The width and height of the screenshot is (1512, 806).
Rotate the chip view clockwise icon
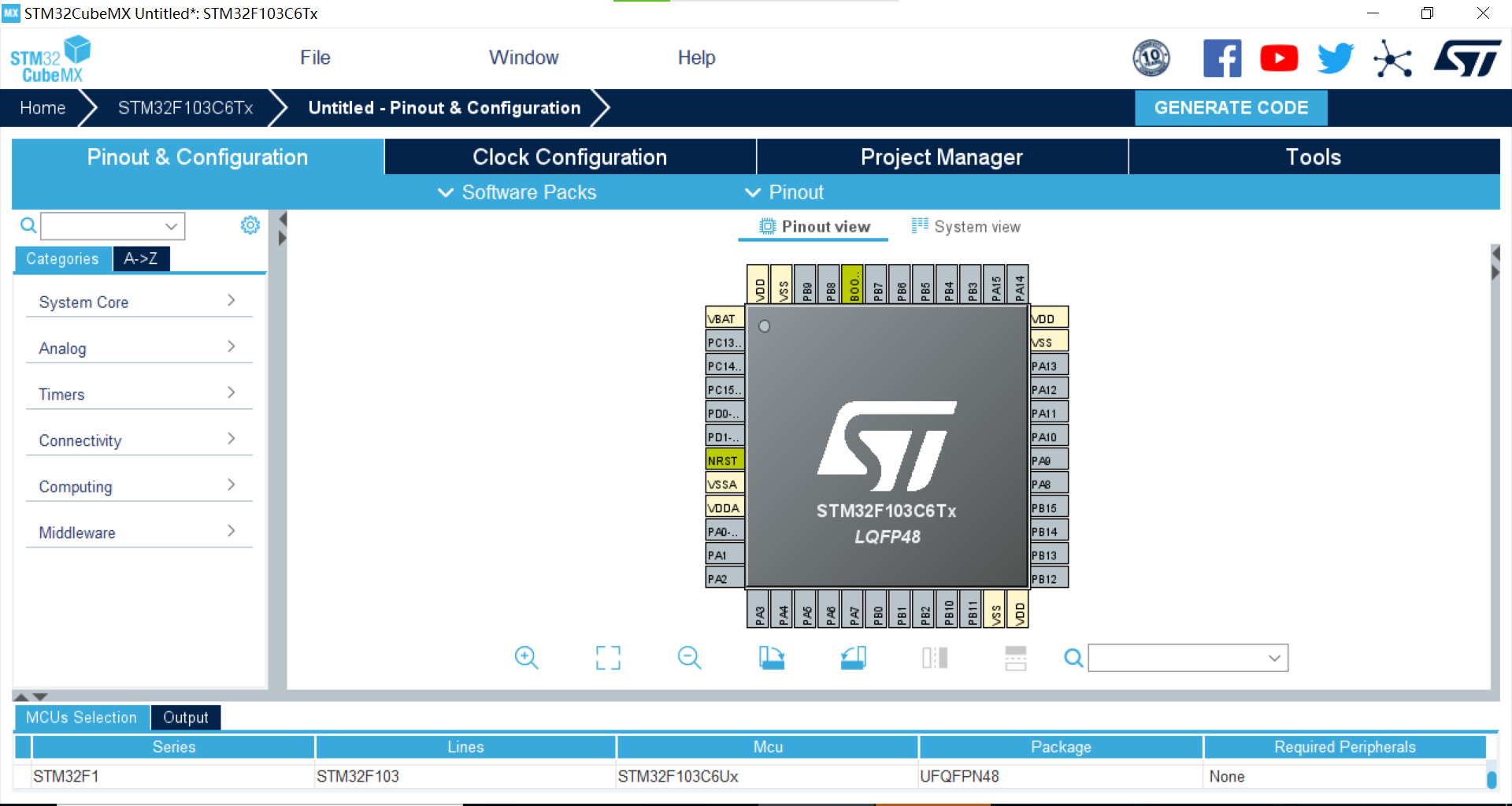coord(771,658)
